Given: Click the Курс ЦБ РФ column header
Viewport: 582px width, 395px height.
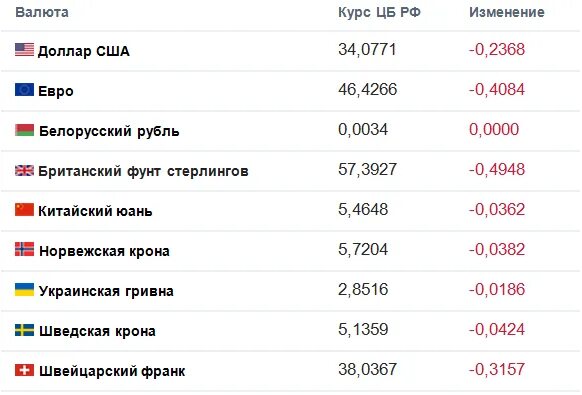Looking at the screenshot, I should [x=379, y=12].
